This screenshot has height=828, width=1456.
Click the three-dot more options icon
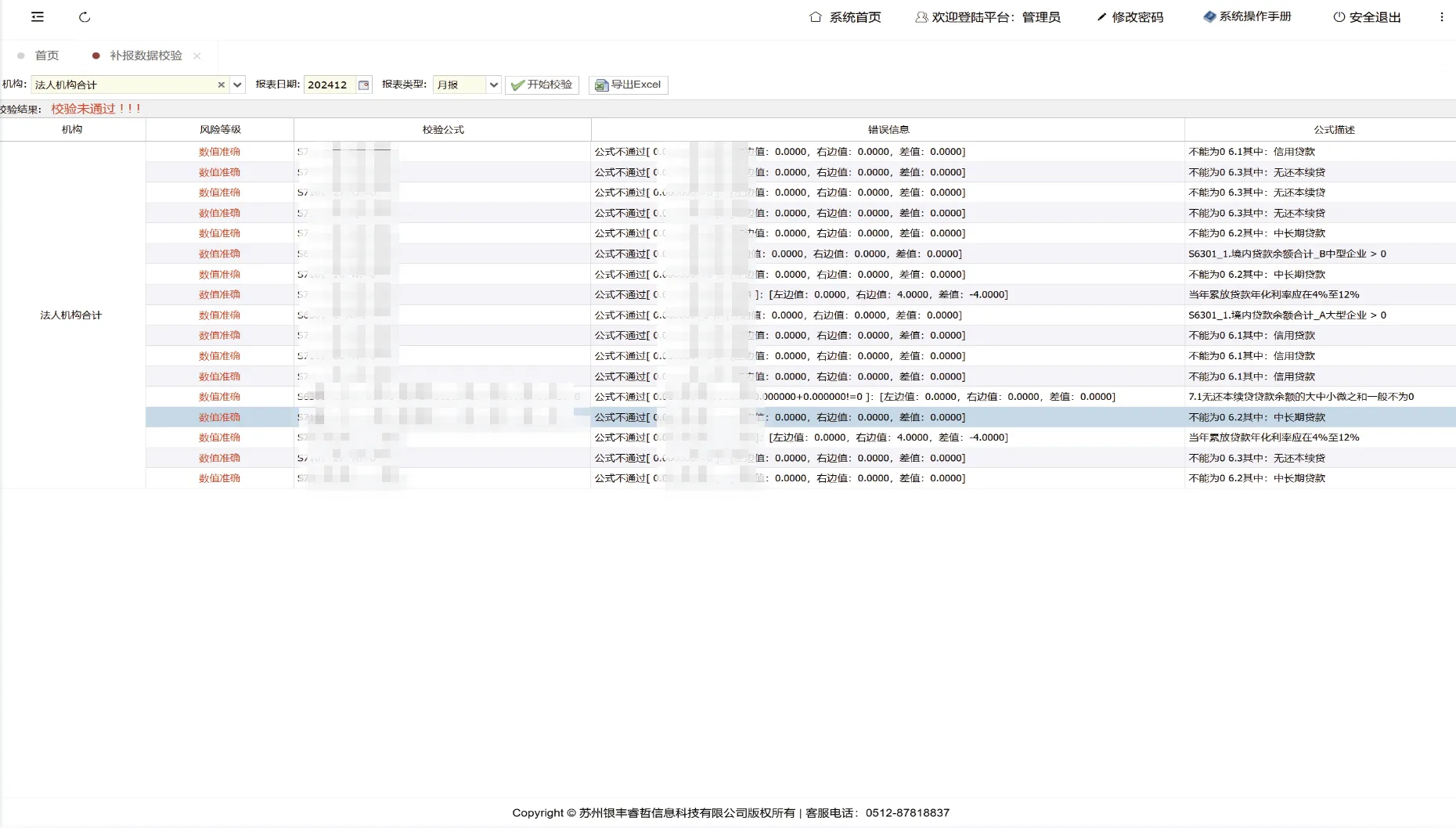click(1441, 16)
